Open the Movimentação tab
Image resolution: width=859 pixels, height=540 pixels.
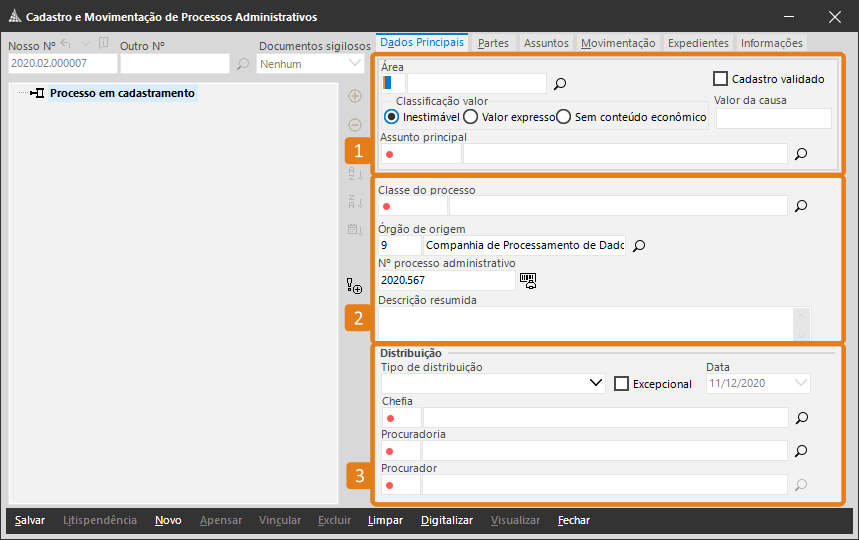tap(618, 43)
